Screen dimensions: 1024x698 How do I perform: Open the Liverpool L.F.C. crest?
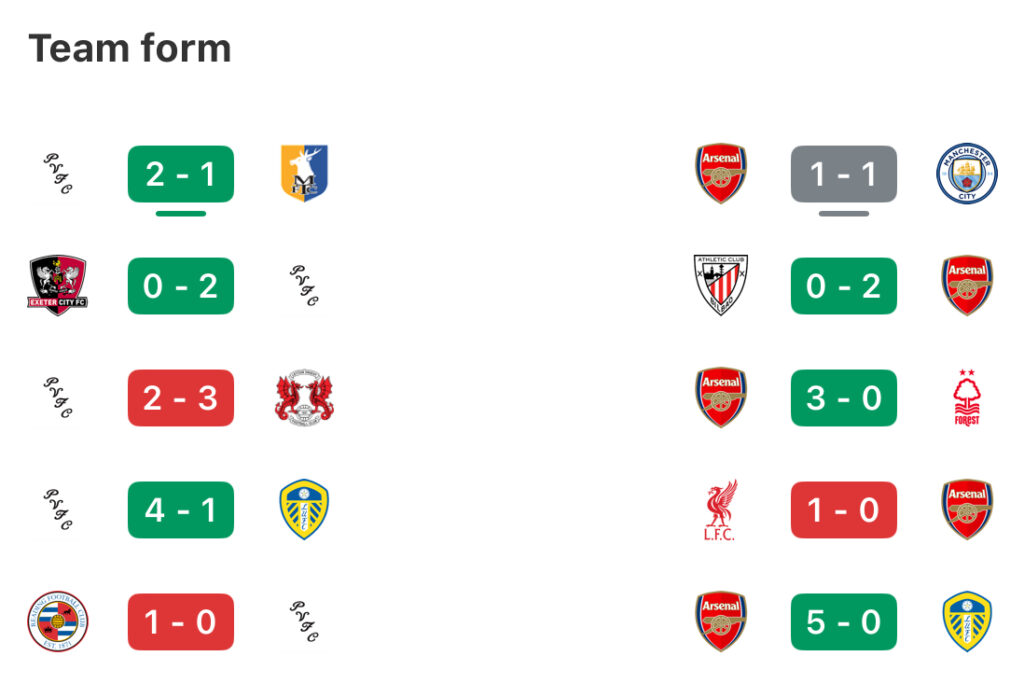pos(720,510)
